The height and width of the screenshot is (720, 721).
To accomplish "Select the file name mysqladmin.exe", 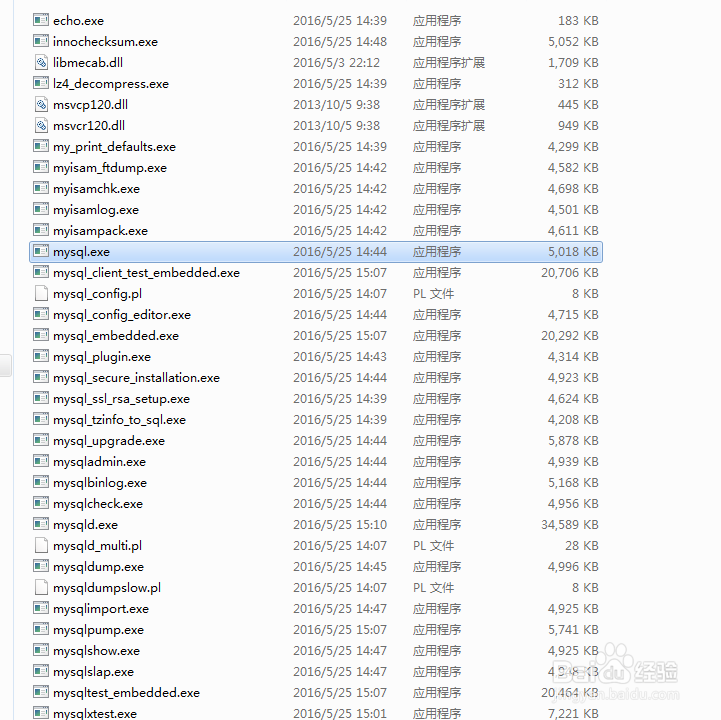I will (99, 462).
